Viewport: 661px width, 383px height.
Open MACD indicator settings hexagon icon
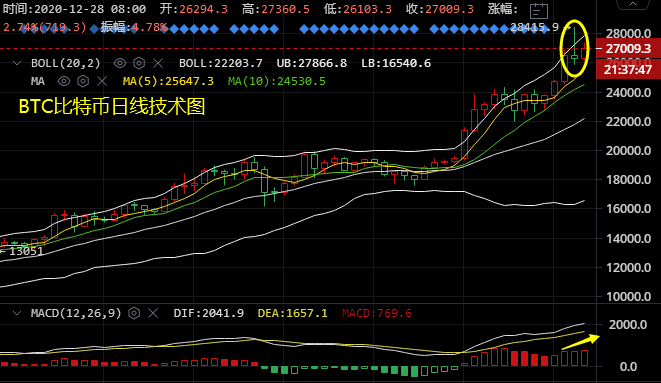tap(134, 313)
